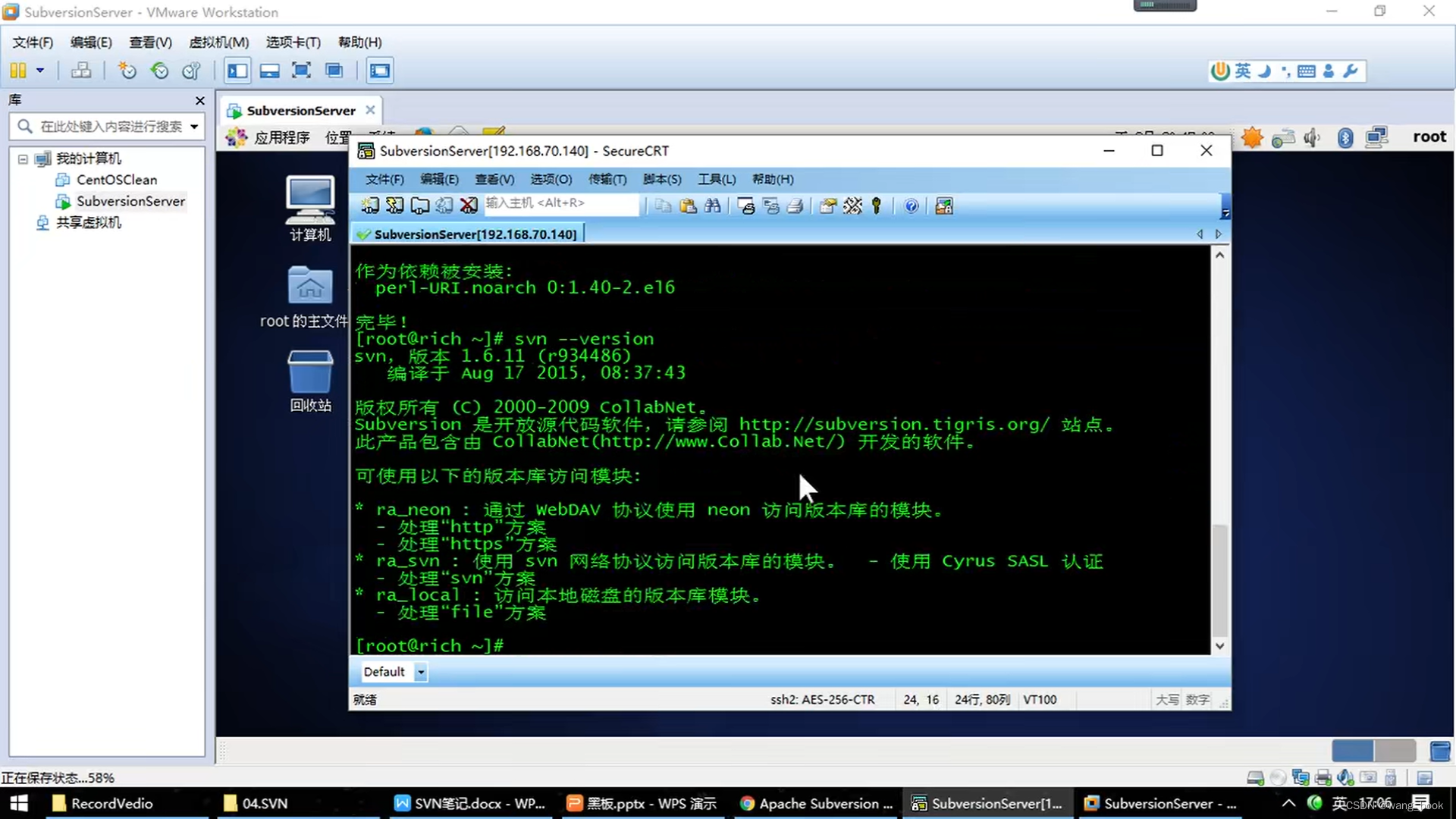Take a VMware snapshot with clock-star icon

127,71
